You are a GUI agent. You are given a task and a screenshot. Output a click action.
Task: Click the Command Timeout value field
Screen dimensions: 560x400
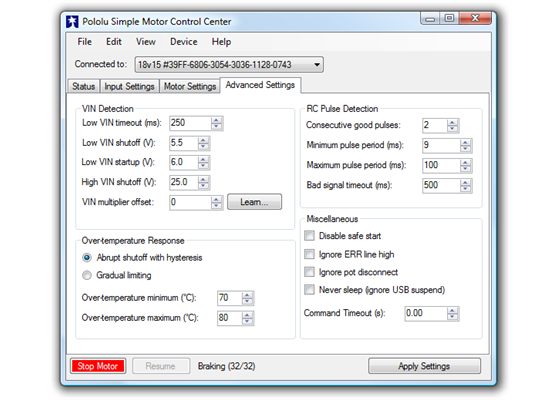426,314
